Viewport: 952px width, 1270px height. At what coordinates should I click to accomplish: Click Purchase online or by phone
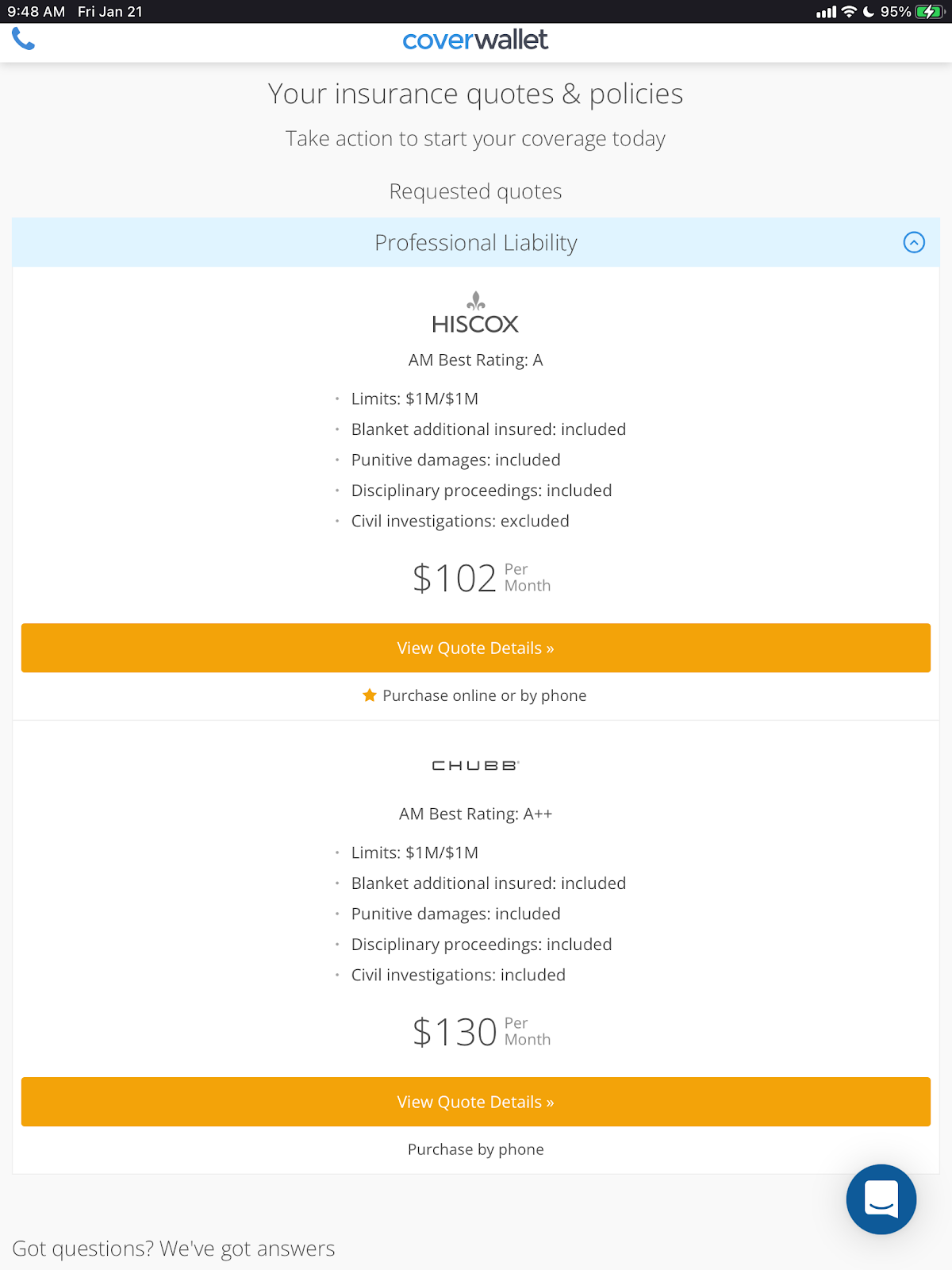point(484,695)
